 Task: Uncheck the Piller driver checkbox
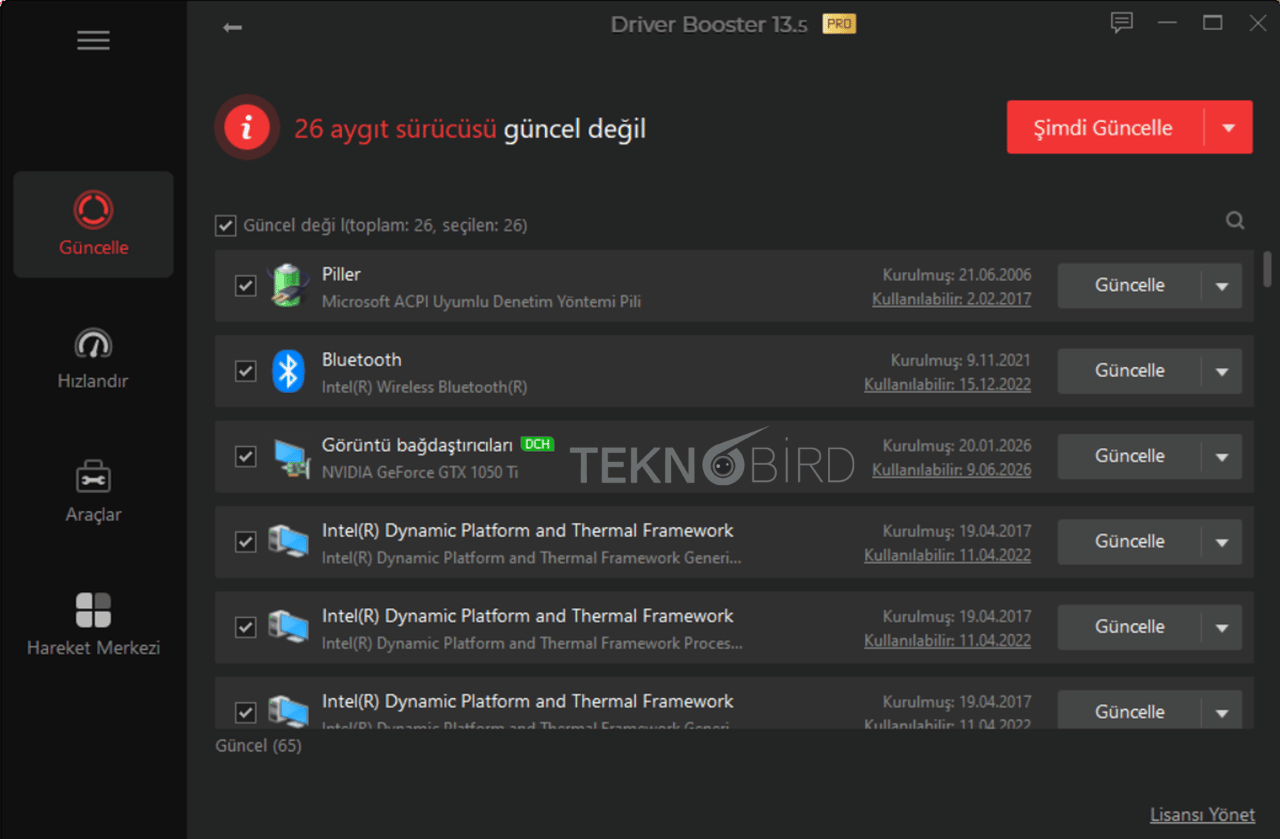point(245,286)
